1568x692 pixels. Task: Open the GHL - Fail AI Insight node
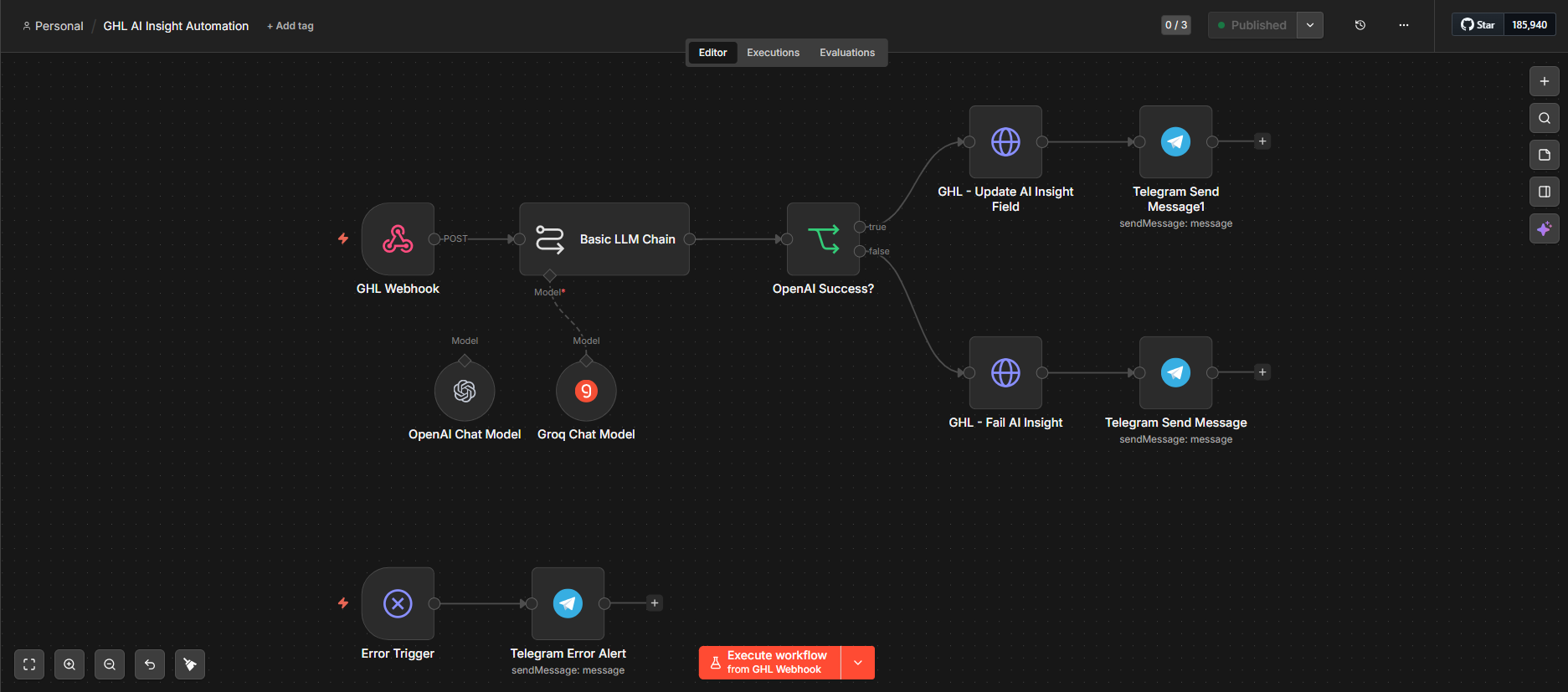pos(1005,372)
